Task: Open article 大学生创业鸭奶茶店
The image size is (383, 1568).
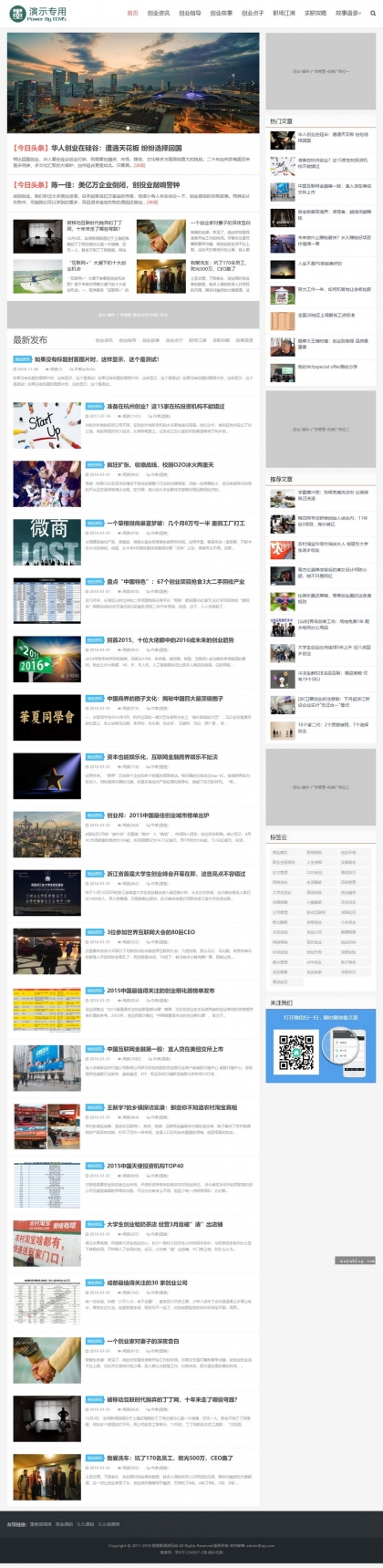Action: click(164, 1223)
